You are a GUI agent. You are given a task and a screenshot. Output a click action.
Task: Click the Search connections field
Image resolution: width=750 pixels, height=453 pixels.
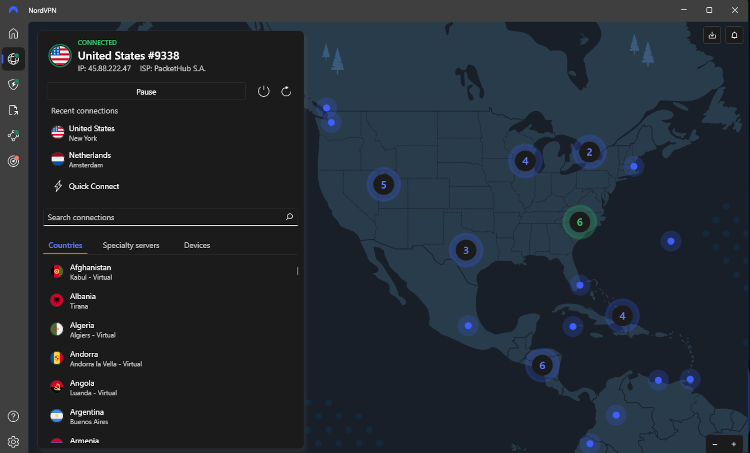pos(170,217)
